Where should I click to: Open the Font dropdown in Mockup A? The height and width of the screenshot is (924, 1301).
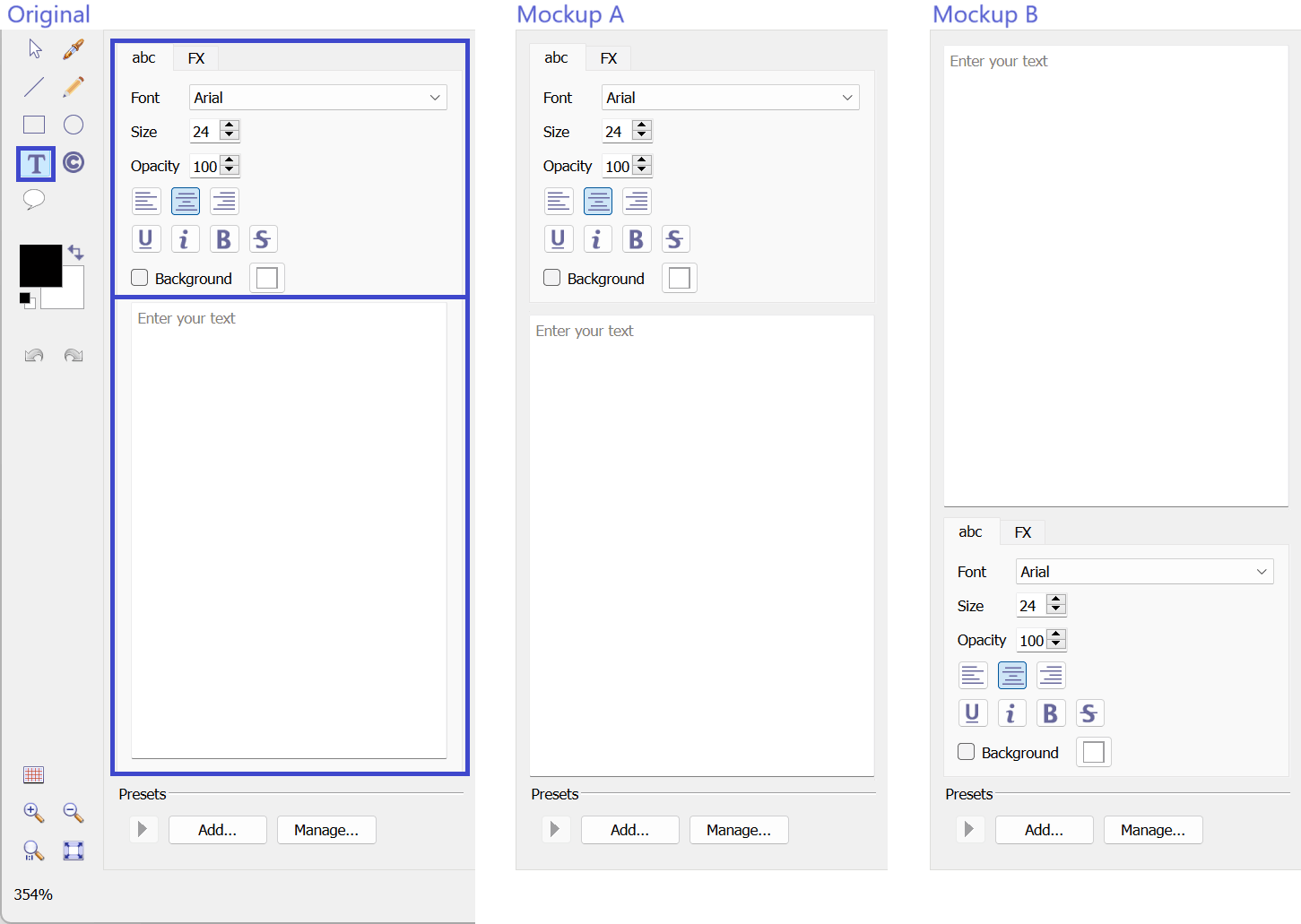[x=731, y=98]
